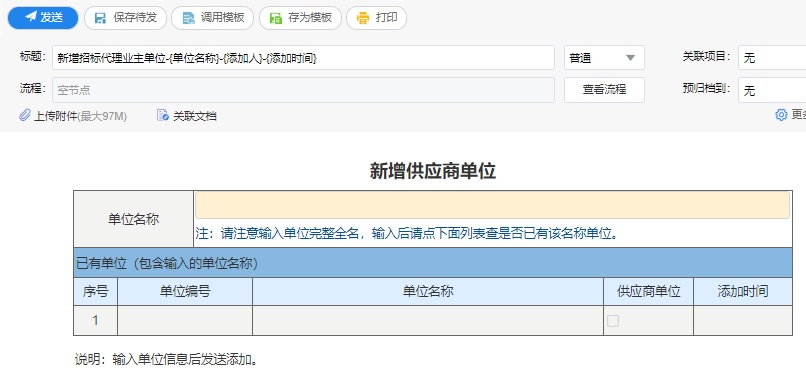806x377 pixels.
Task: Click the printer icon
Action: click(363, 19)
